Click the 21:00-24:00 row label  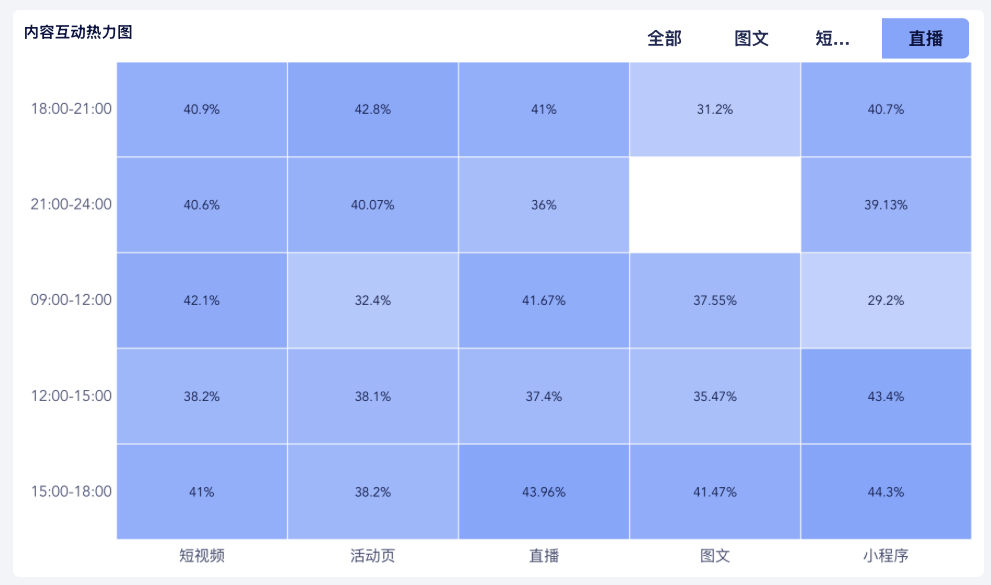click(x=71, y=205)
